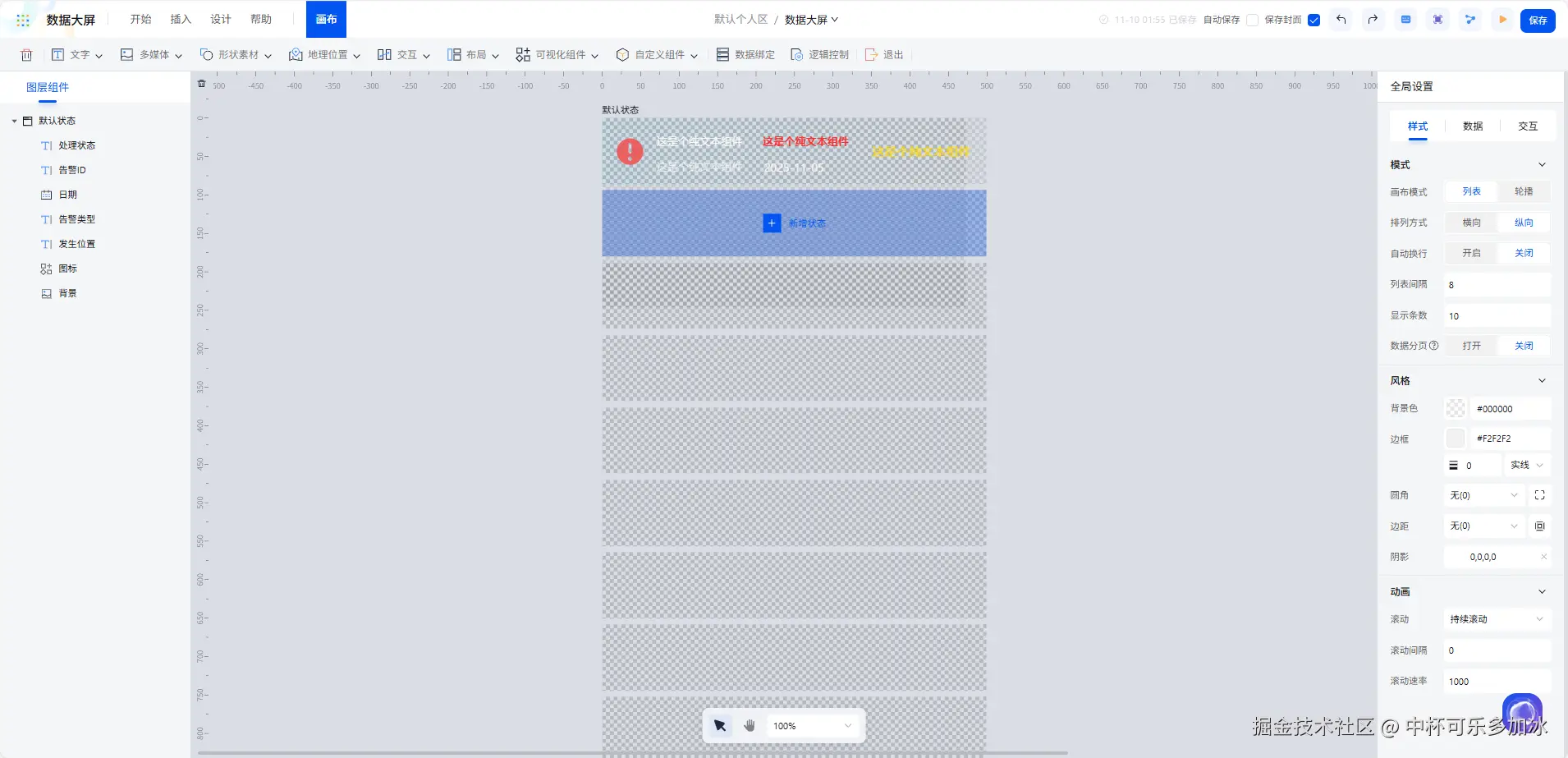Viewport: 1568px width, 758px height.
Task: Open the floating assistant icon
Action: tap(1522, 713)
